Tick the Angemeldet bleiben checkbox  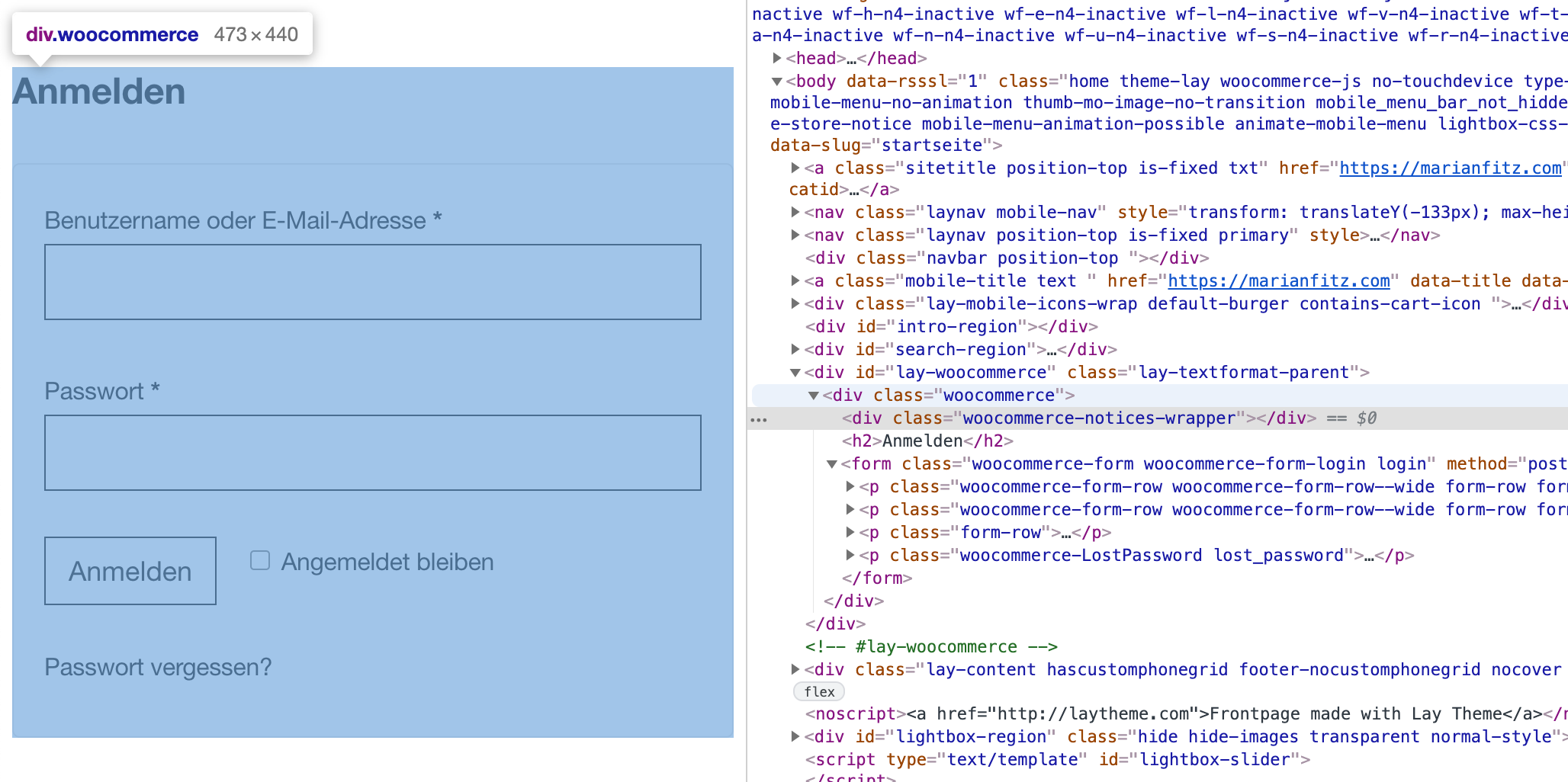(260, 561)
